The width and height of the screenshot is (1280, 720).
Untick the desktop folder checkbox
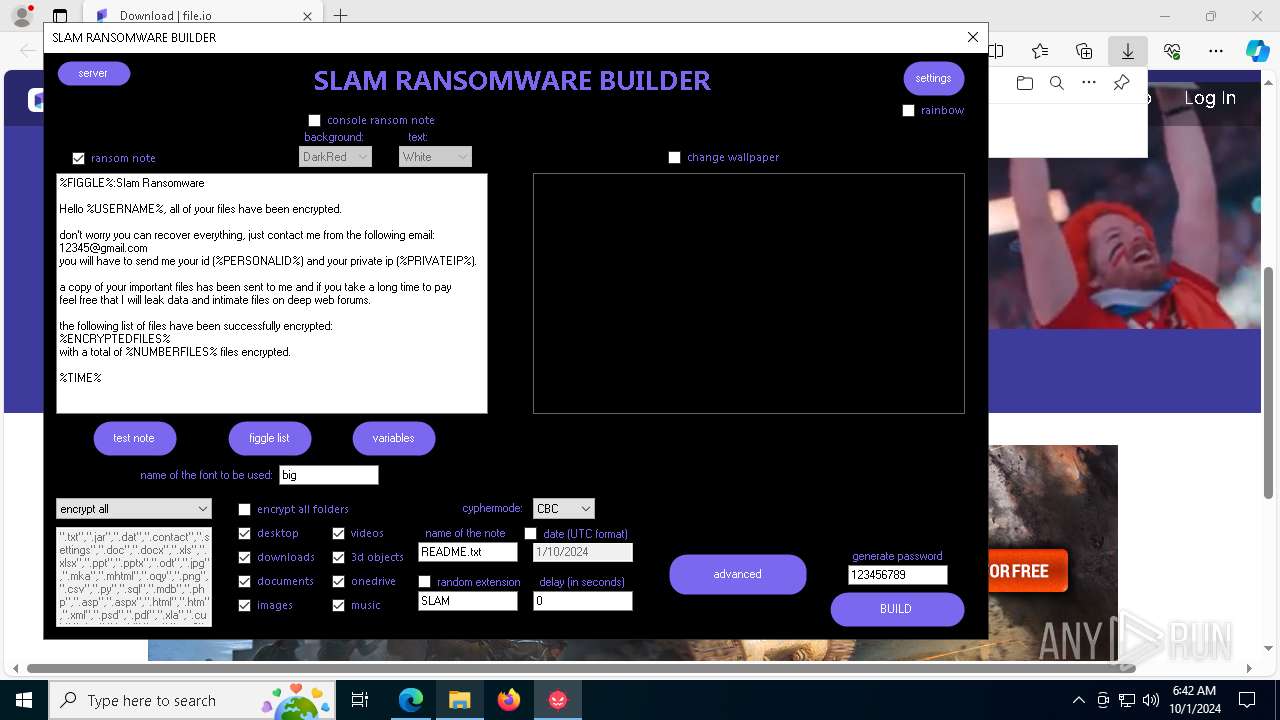click(244, 533)
